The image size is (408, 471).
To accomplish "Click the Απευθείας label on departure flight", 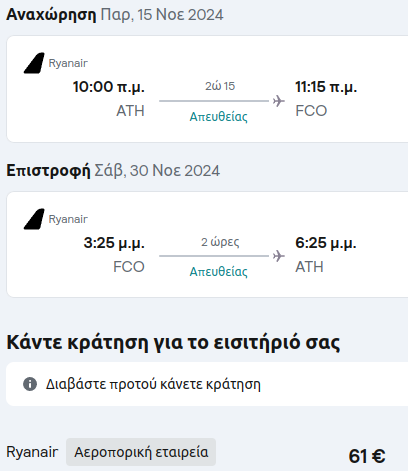I will (219, 117).
